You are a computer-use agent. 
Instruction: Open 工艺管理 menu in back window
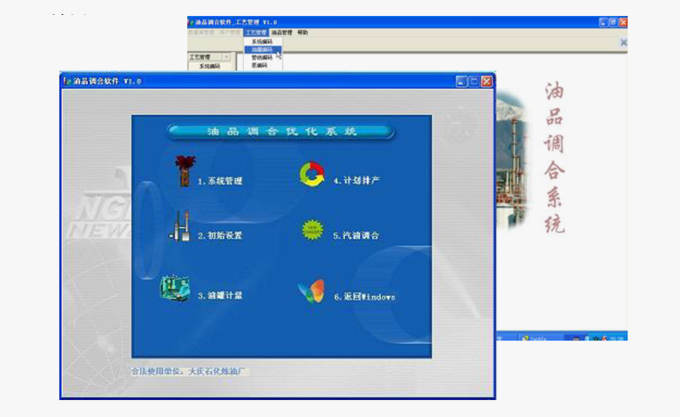coord(256,33)
